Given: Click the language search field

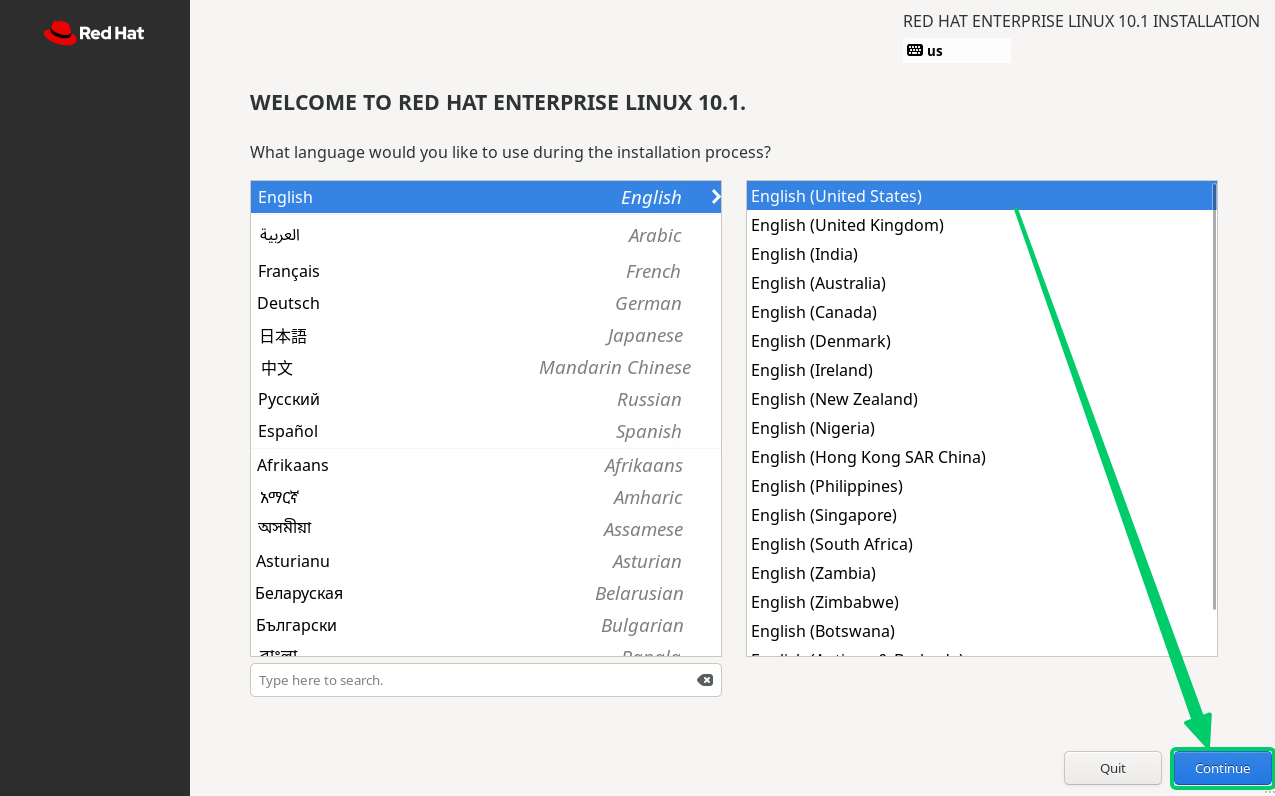Looking at the screenshot, I should point(486,680).
